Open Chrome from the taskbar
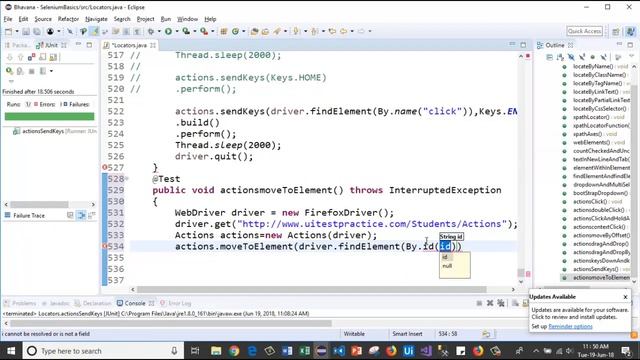Screen dimensions: 640x360 [234, 351]
